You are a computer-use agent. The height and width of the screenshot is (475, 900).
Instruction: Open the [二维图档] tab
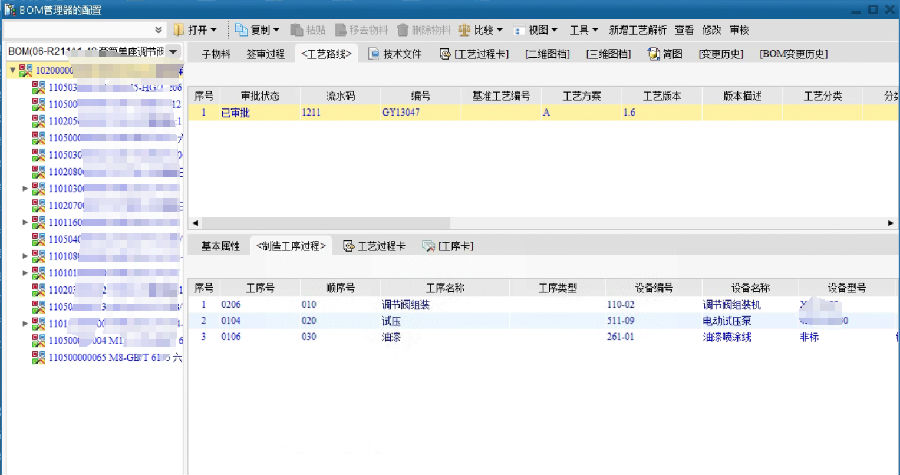pos(547,54)
